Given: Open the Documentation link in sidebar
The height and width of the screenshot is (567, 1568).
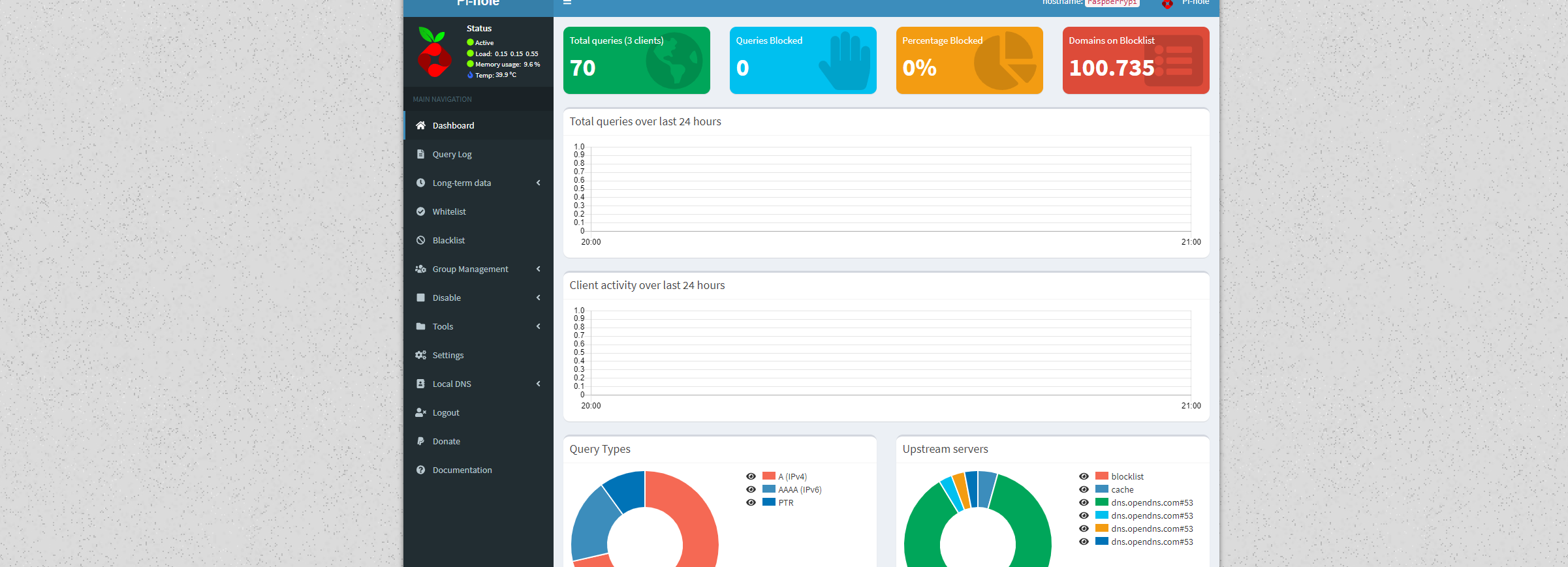Looking at the screenshot, I should (478, 470).
